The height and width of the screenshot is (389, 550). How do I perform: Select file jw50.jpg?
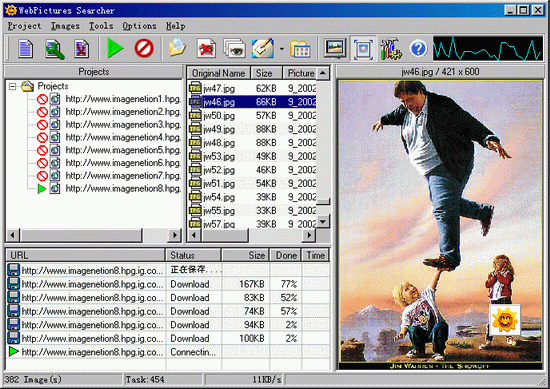[219, 116]
